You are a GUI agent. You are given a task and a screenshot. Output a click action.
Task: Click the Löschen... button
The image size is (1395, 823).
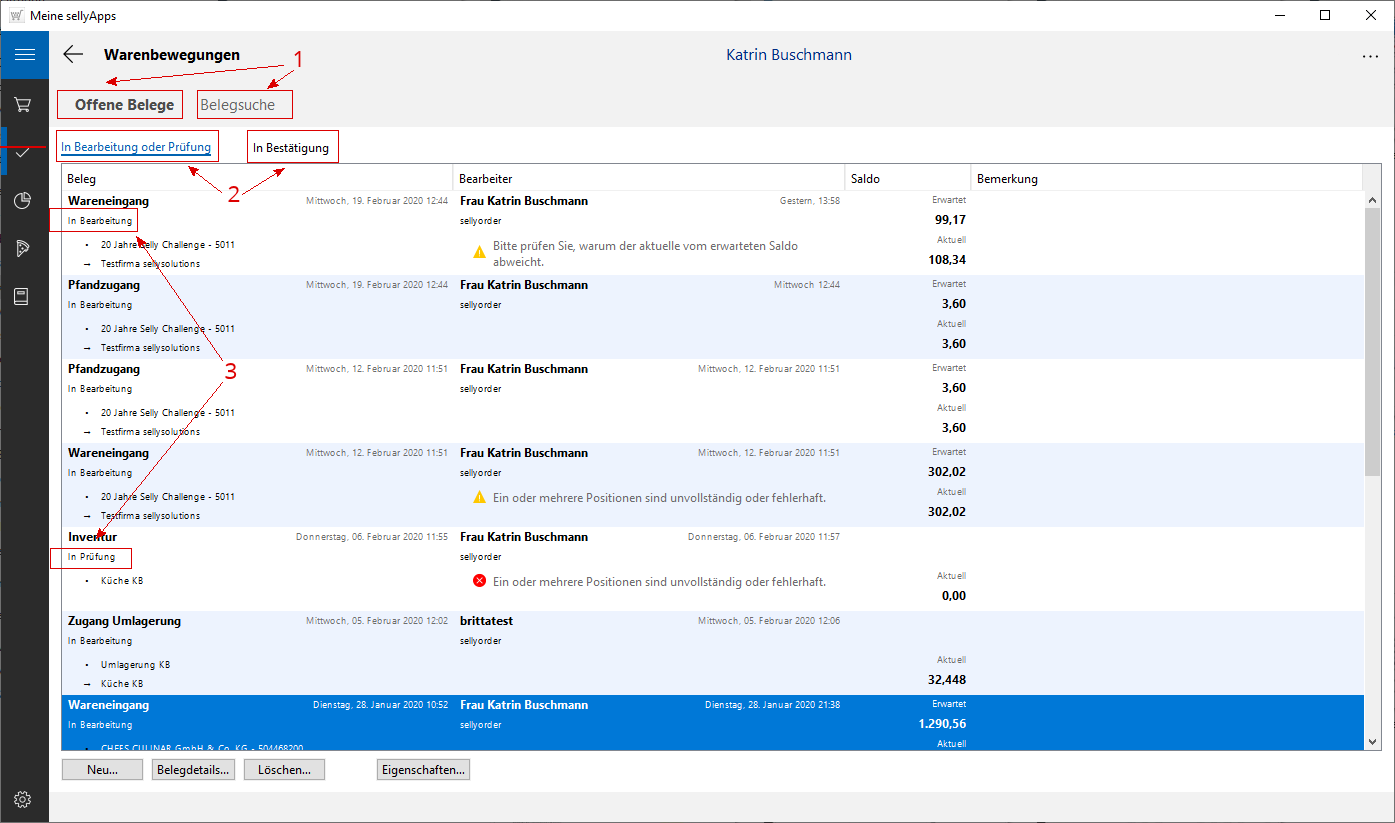click(x=285, y=770)
